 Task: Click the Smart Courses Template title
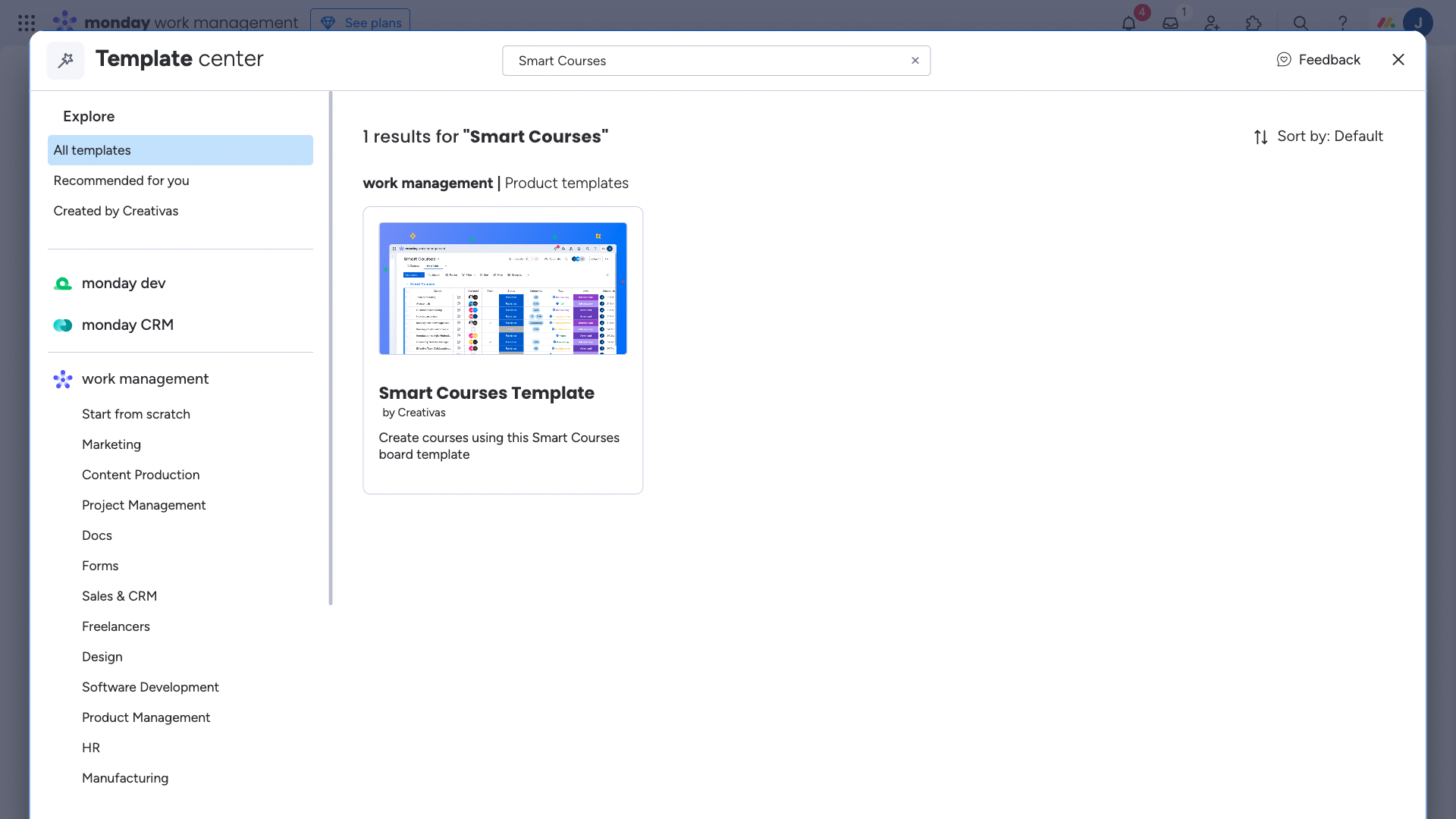486,393
